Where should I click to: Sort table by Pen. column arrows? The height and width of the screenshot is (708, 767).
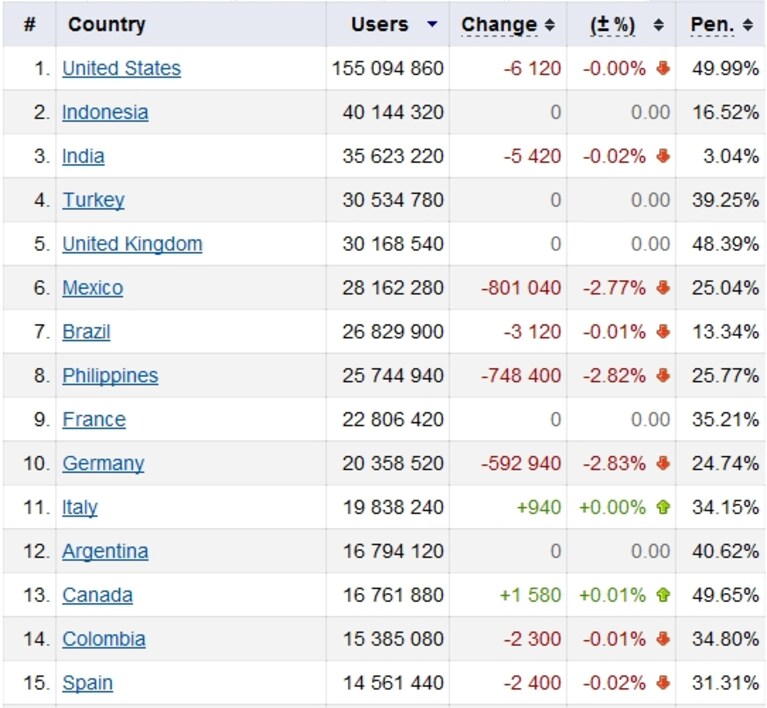pos(747,24)
